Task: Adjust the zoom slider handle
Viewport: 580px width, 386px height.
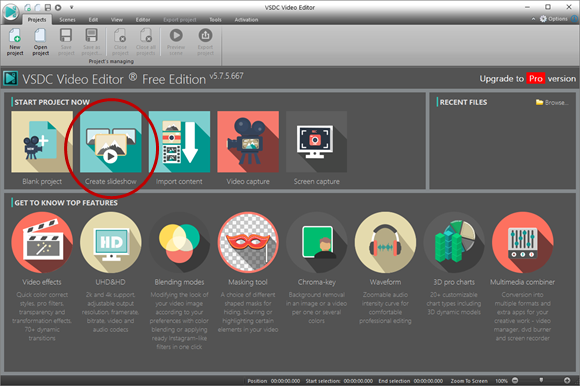Action: click(x=542, y=380)
